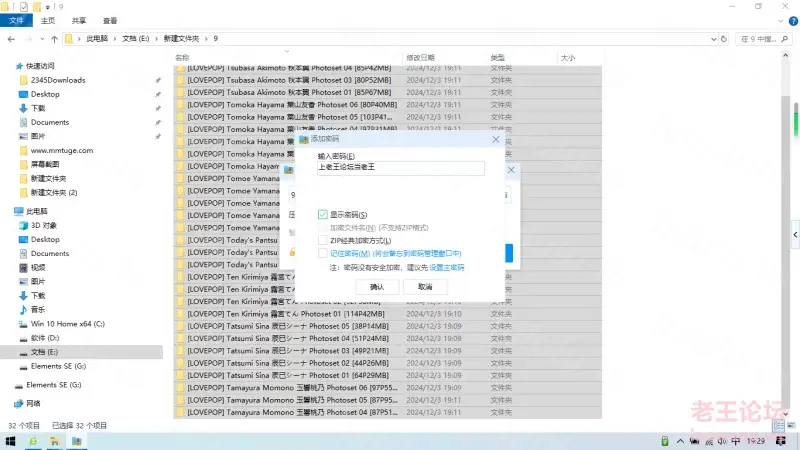Uncheck the 显示密码 checkbox

click(322, 215)
